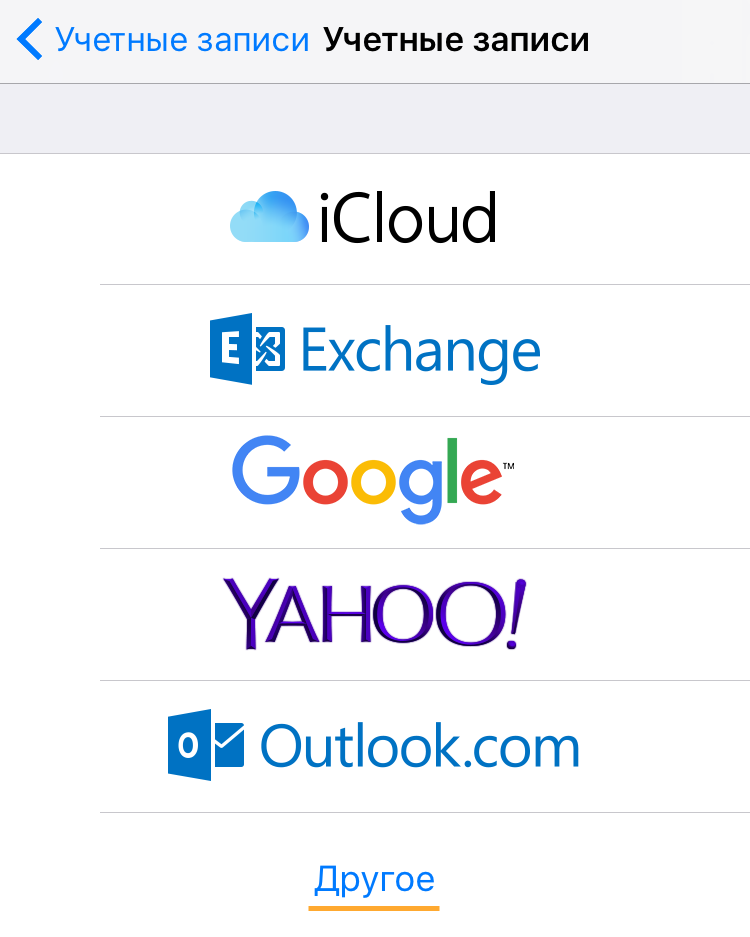This screenshot has width=750, height=937.
Task: Tap the Exchange logo icon
Action: click(247, 348)
